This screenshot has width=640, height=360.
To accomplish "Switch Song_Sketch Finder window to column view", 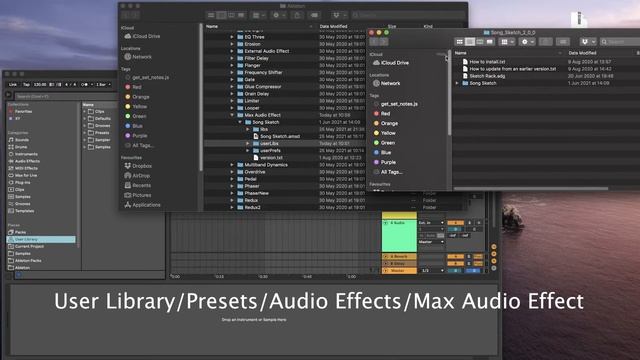I will pos(480,42).
